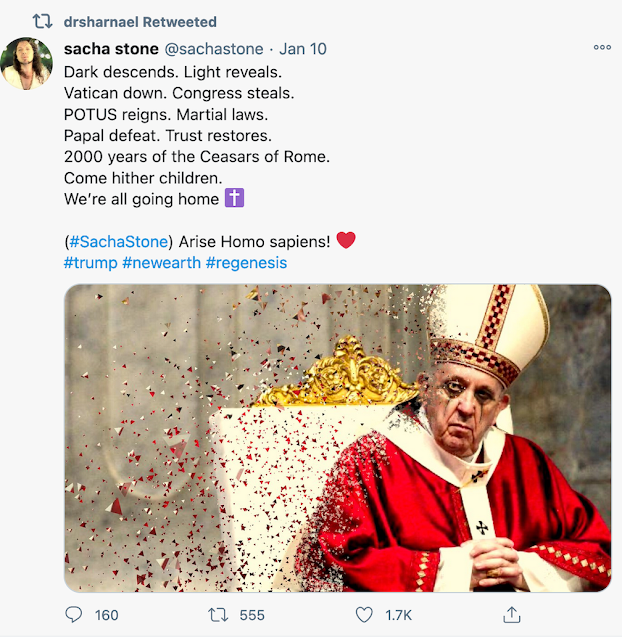The image size is (622, 640).
Task: Click the "Jan 10" tweet timestamp
Action: pos(303,48)
